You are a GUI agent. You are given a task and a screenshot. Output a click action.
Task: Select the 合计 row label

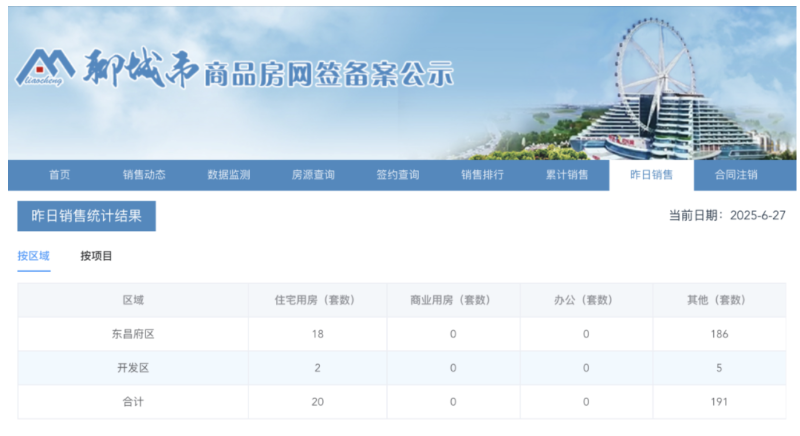coord(133,402)
